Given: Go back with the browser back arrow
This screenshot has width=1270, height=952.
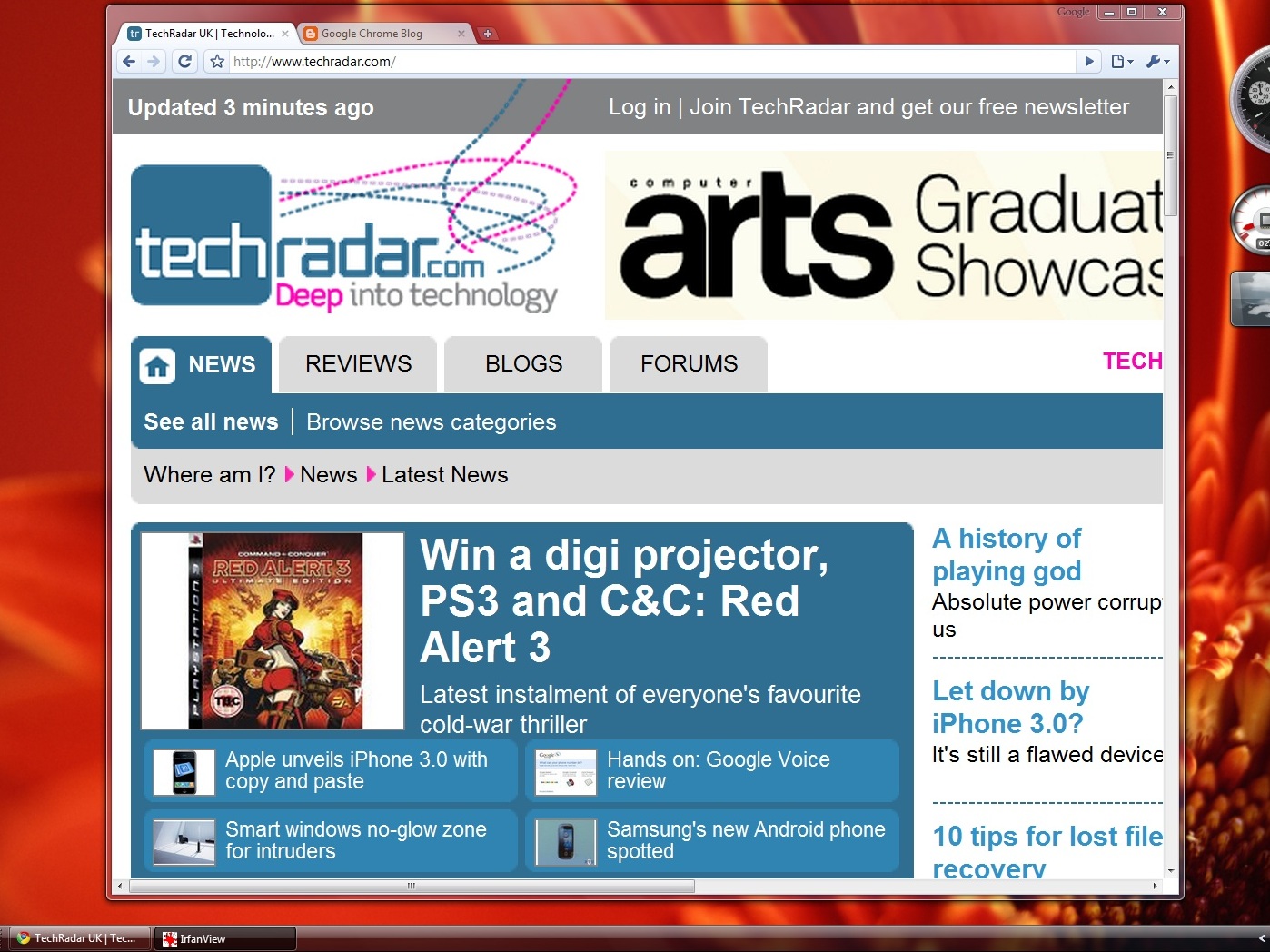Looking at the screenshot, I should [129, 62].
